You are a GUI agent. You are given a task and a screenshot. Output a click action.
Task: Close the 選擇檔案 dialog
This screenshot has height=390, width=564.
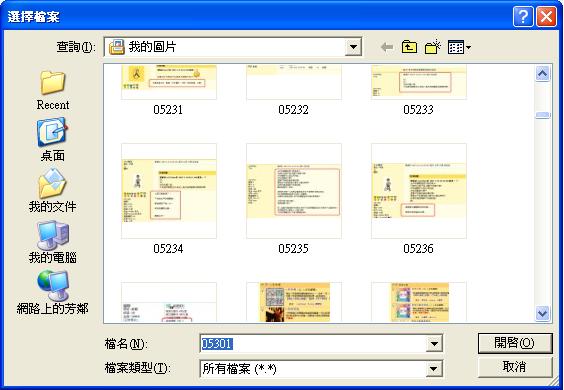[x=547, y=17]
